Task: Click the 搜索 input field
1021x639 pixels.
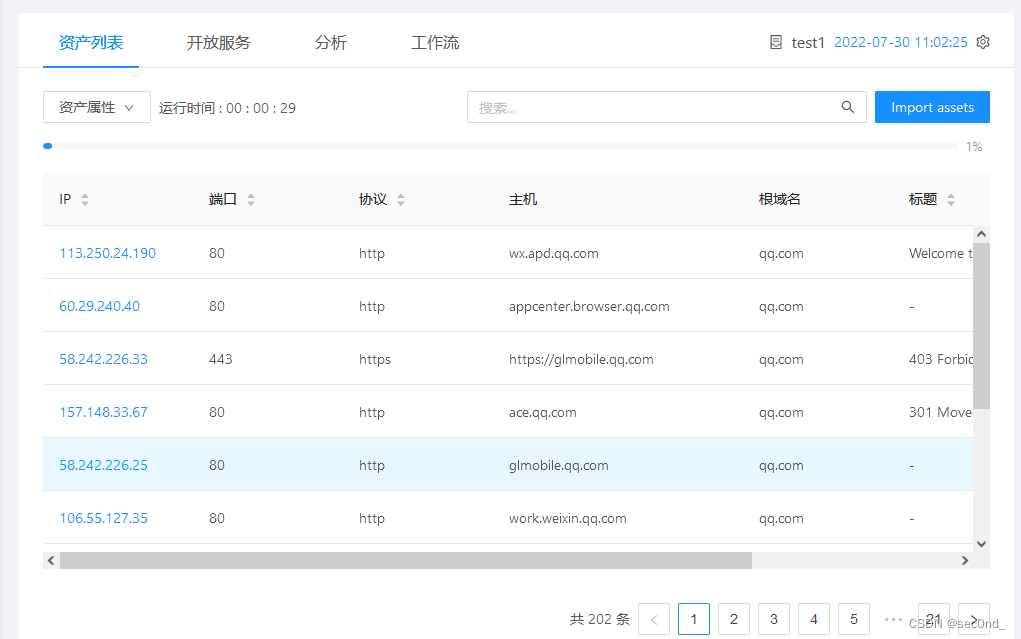Action: [650, 107]
